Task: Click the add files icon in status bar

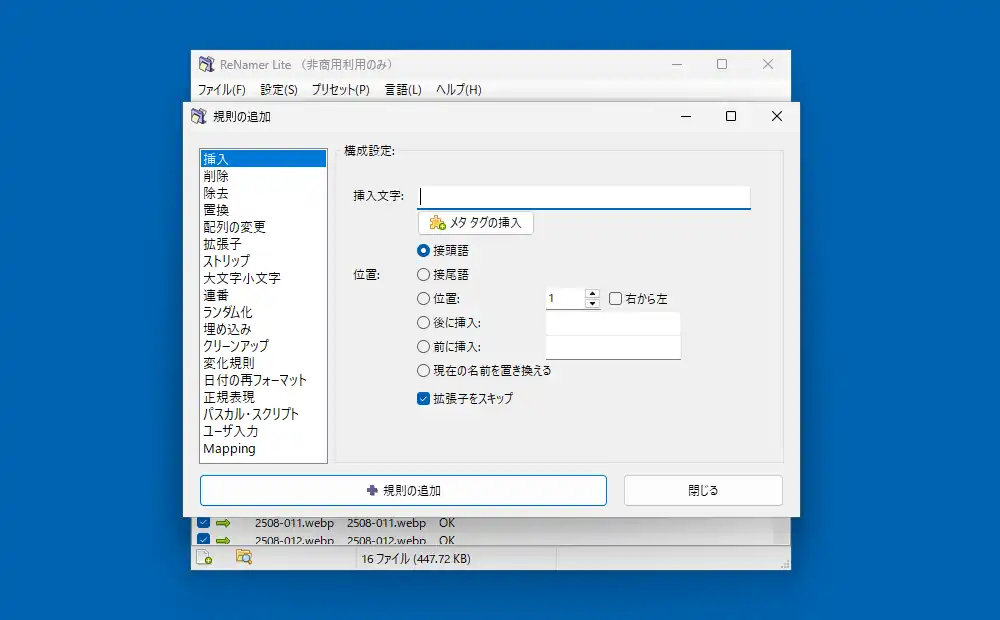Action: (x=204, y=558)
